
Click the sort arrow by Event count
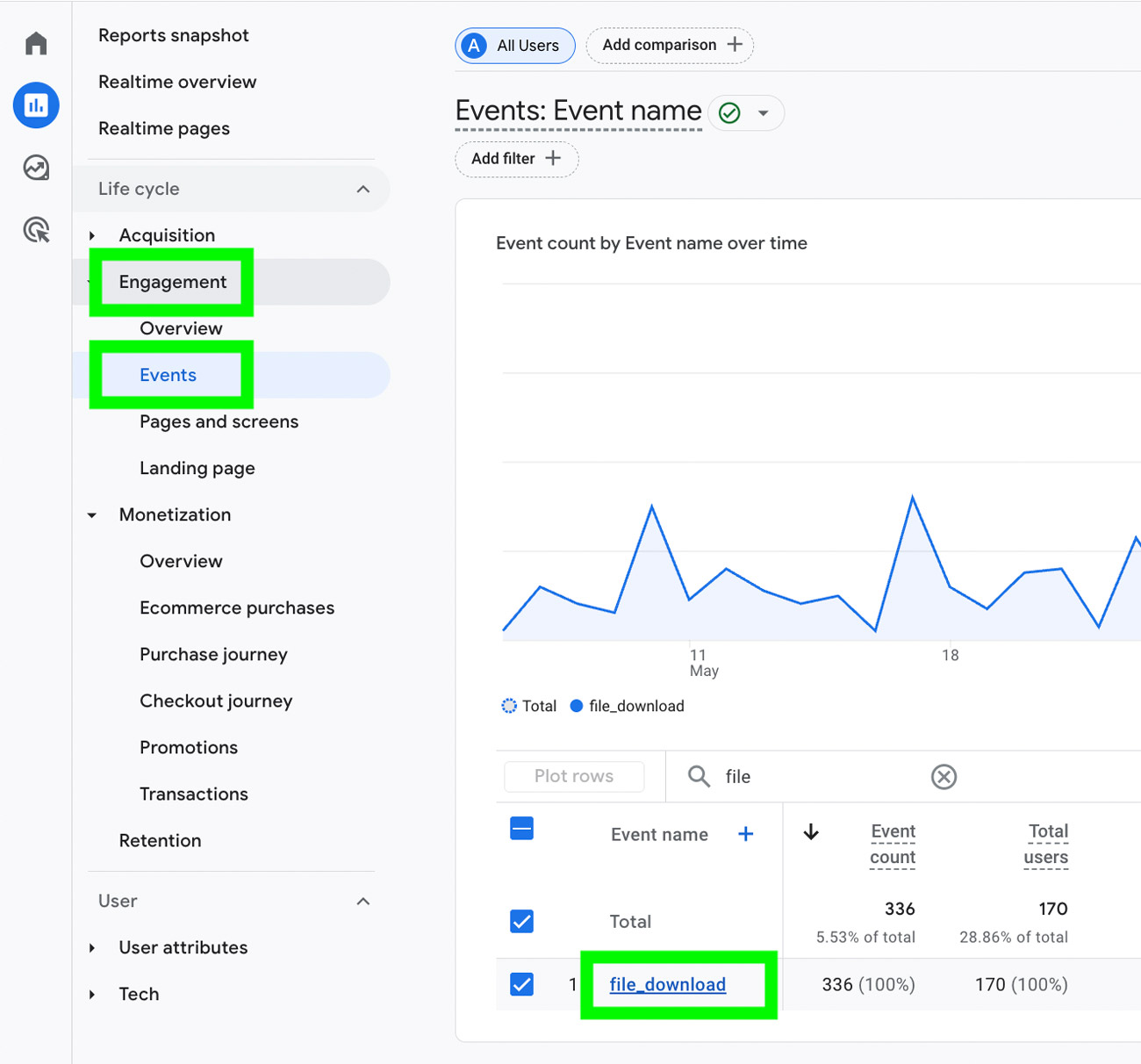coord(811,832)
